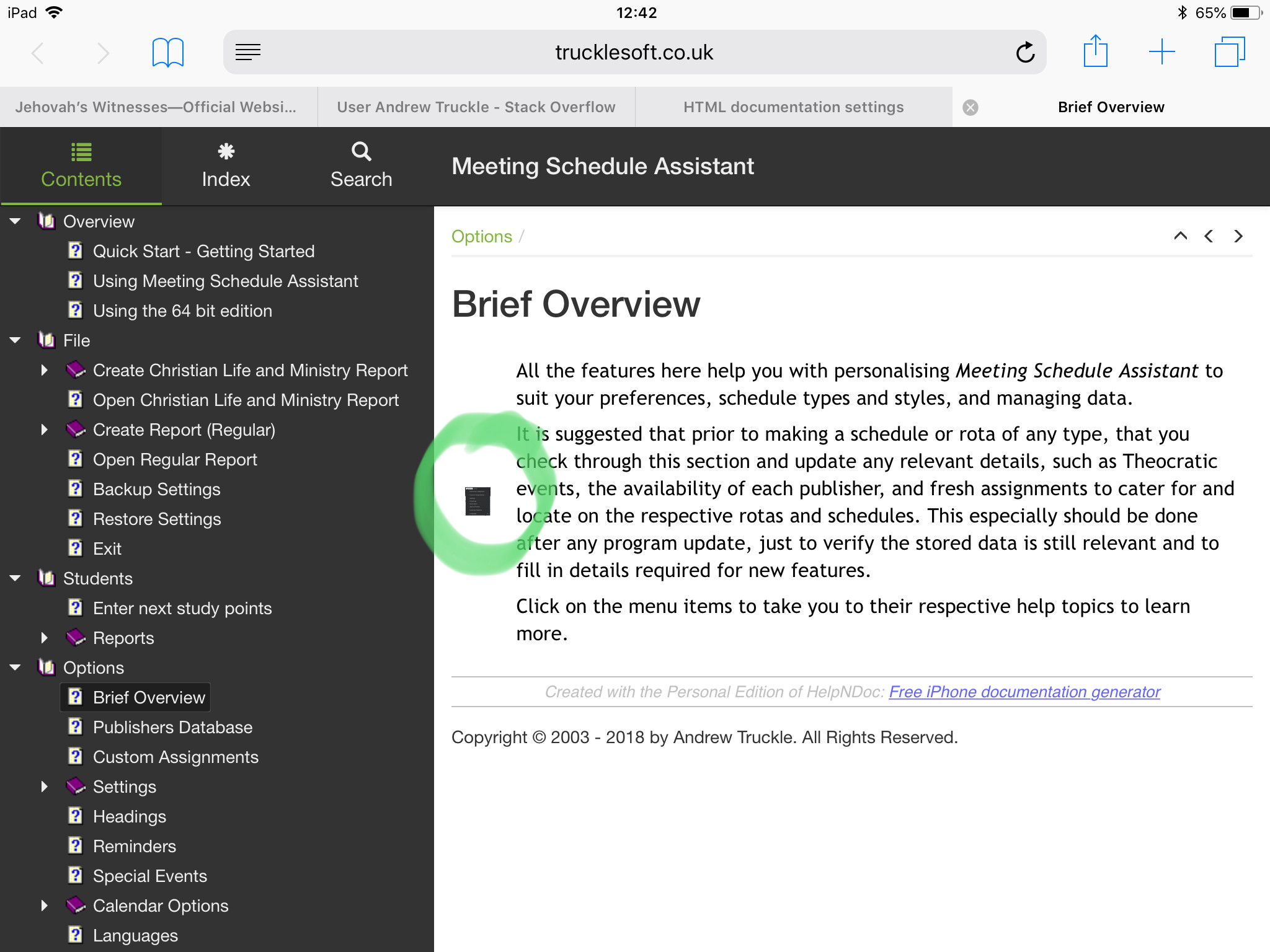Open Free iPhone documentation generator link
This screenshot has height=952, width=1270.
pyautogui.click(x=1024, y=692)
